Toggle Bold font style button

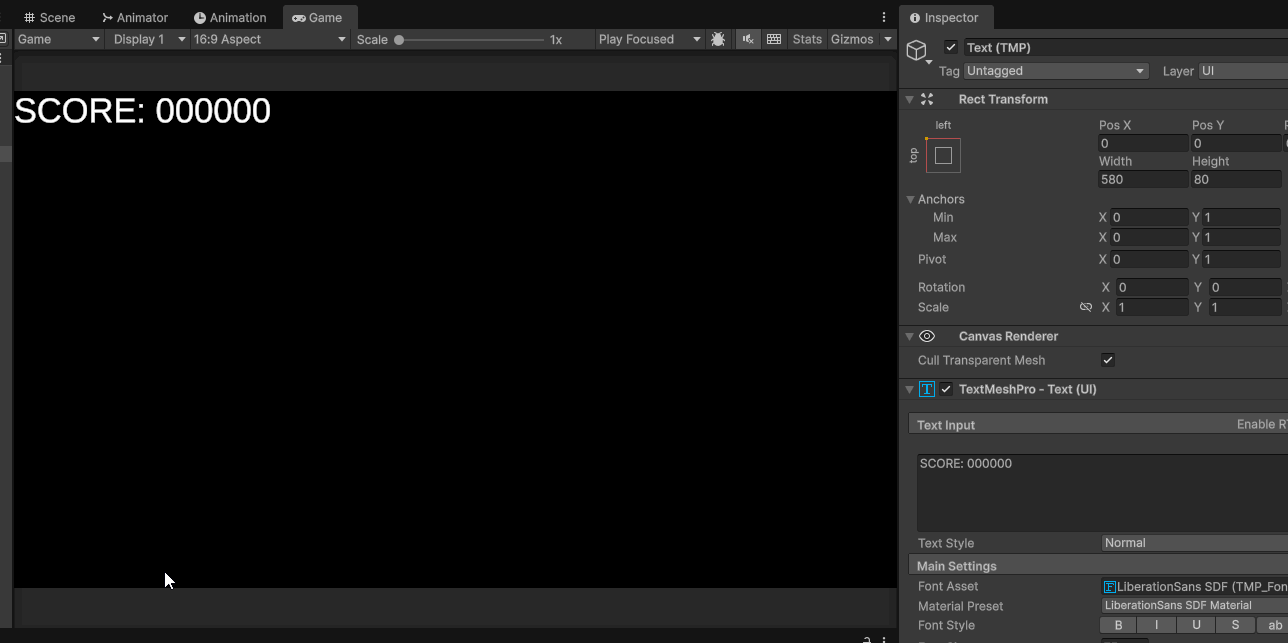(1118, 625)
